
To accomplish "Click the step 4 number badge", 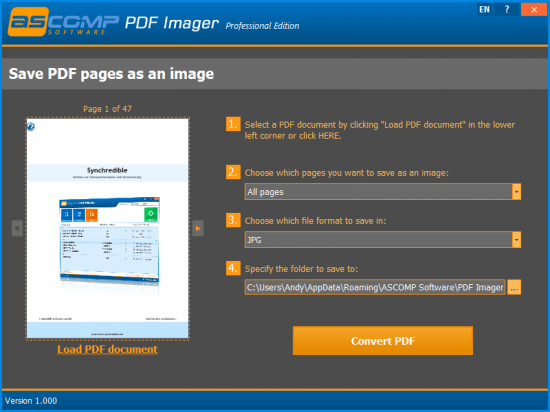I will [233, 268].
